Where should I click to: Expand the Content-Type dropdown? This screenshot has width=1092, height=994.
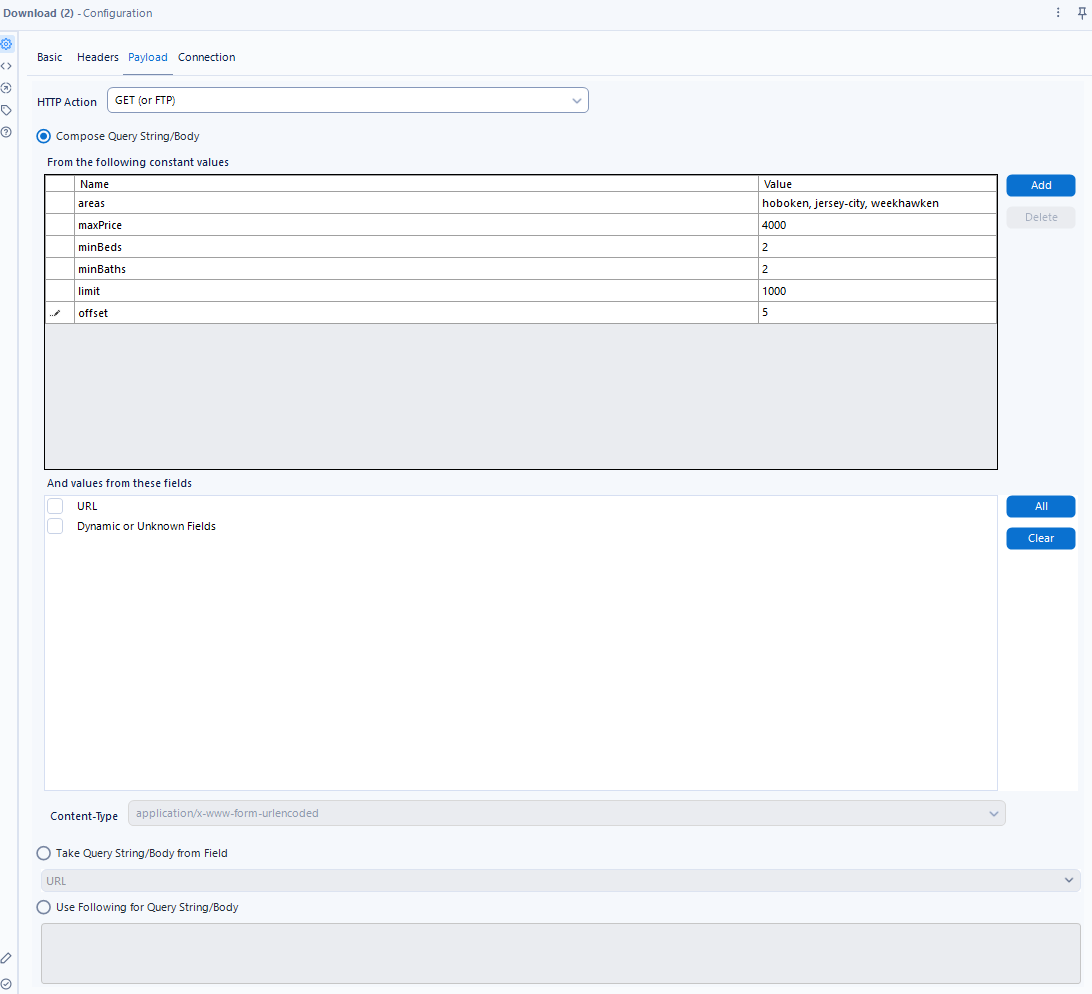[566, 814]
